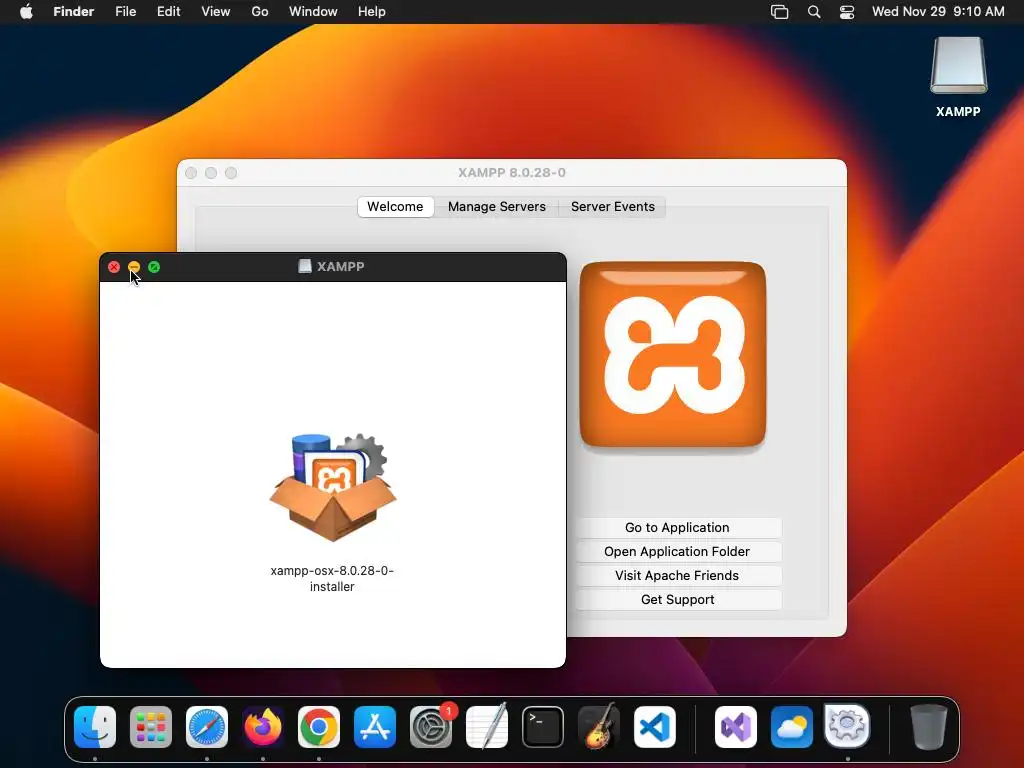Click the XAMPP label under the desktop drive
The height and width of the screenshot is (768, 1024).
point(958,112)
